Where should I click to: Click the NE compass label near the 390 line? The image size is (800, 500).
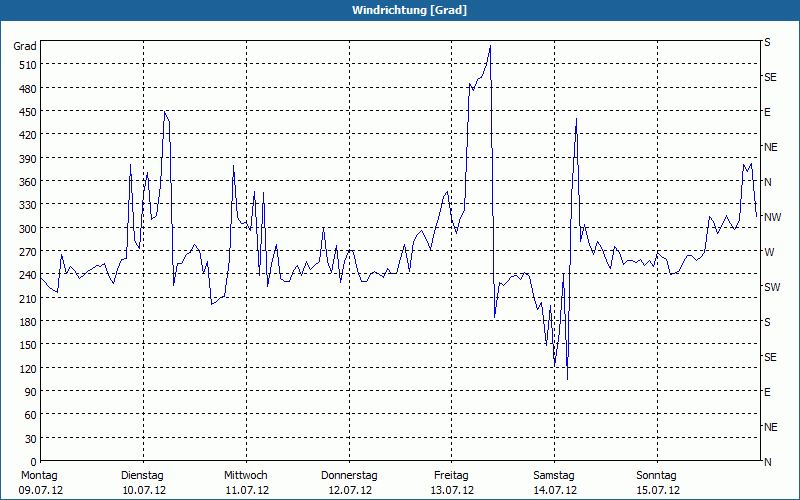pyautogui.click(x=771, y=147)
